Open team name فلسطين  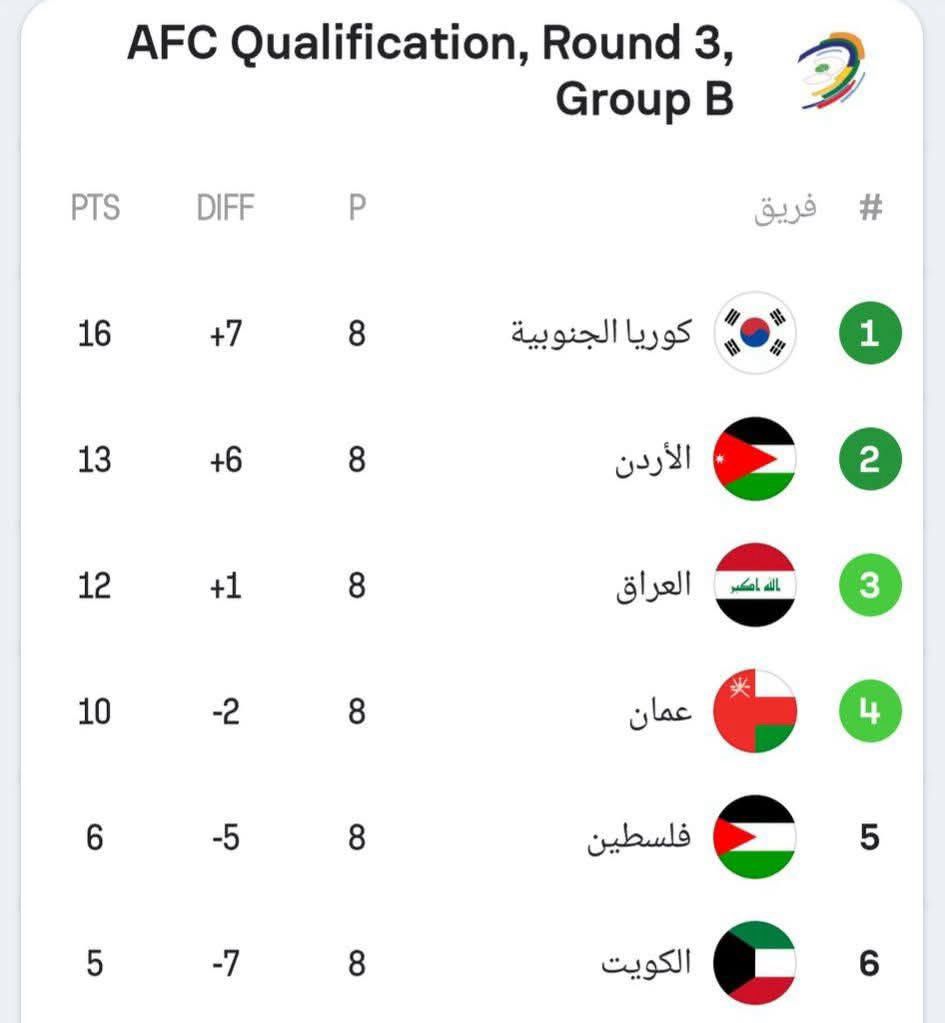pyautogui.click(x=639, y=837)
